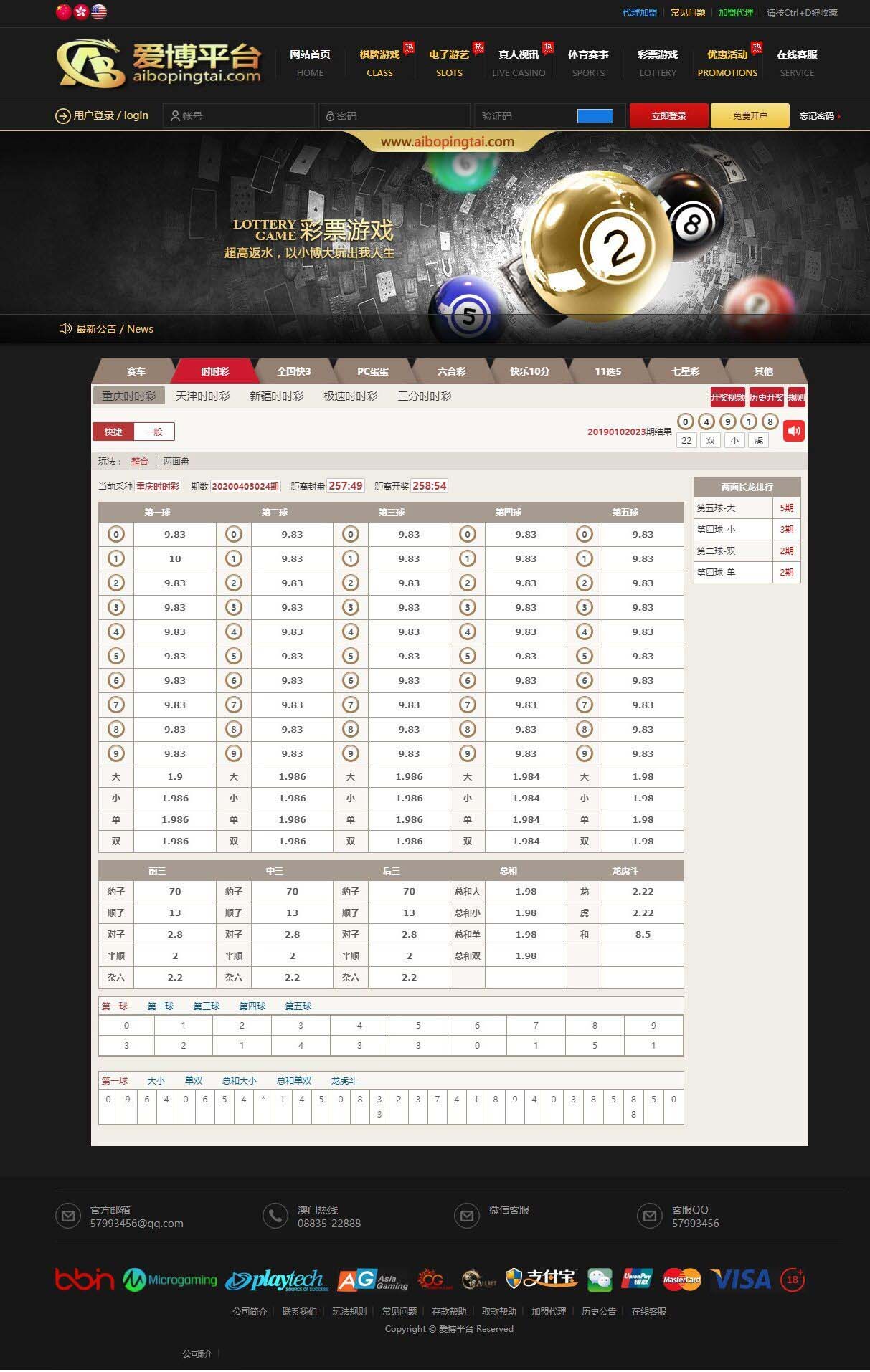Switch bet mode to 快捷

113,432
